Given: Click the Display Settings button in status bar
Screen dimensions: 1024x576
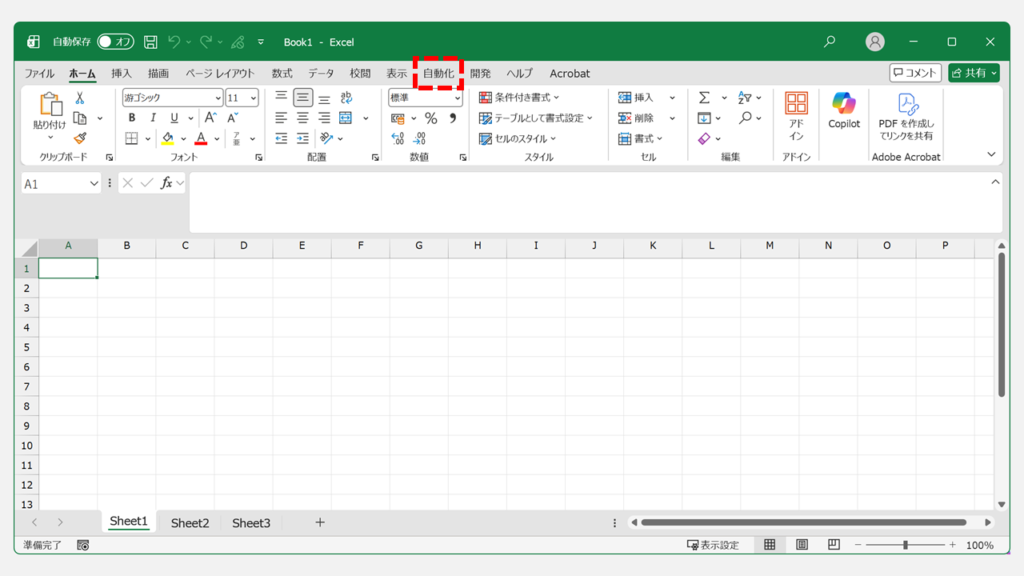Looking at the screenshot, I should 713,545.
